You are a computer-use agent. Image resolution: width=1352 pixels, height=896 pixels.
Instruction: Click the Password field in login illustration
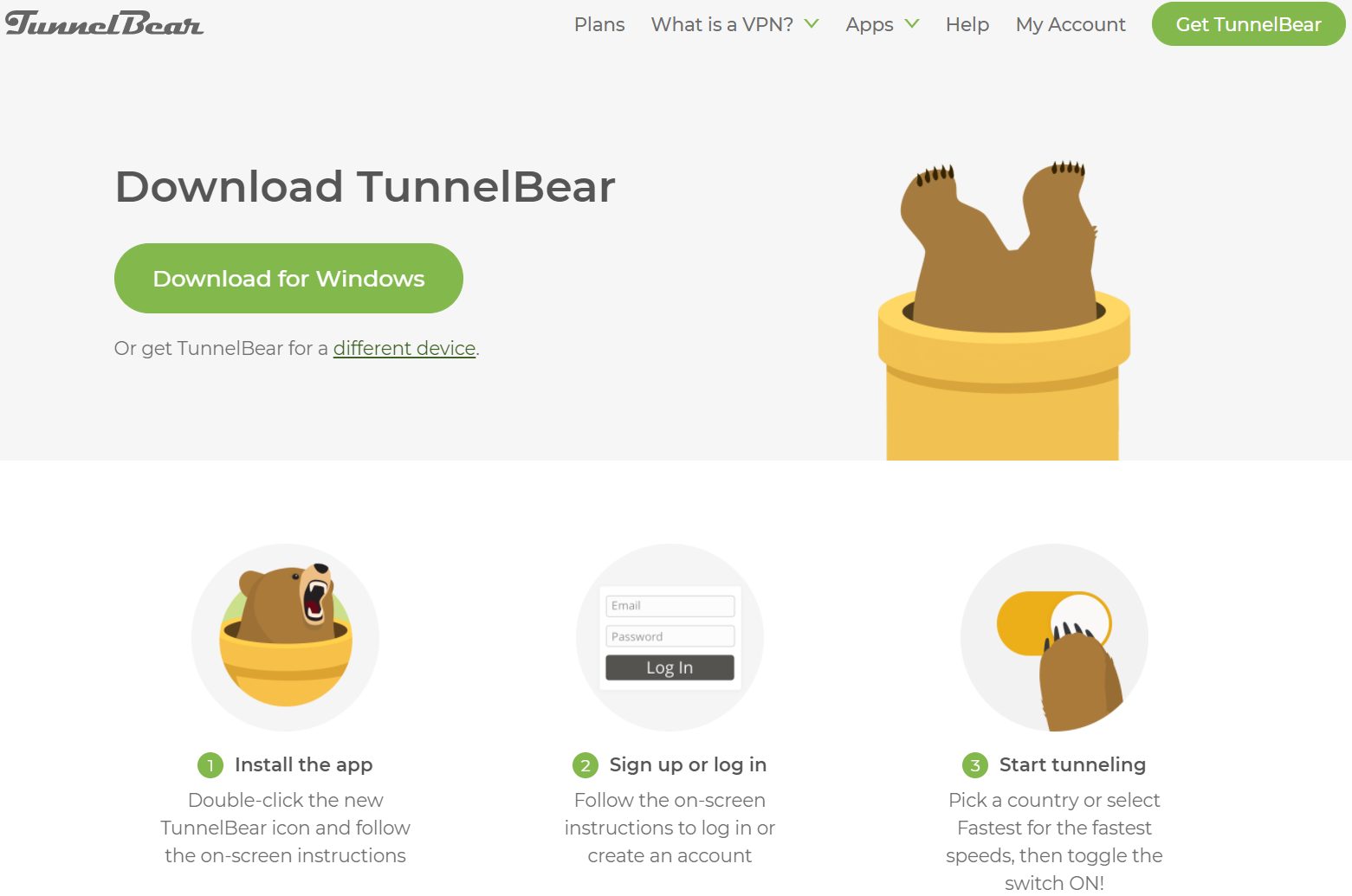pyautogui.click(x=670, y=636)
